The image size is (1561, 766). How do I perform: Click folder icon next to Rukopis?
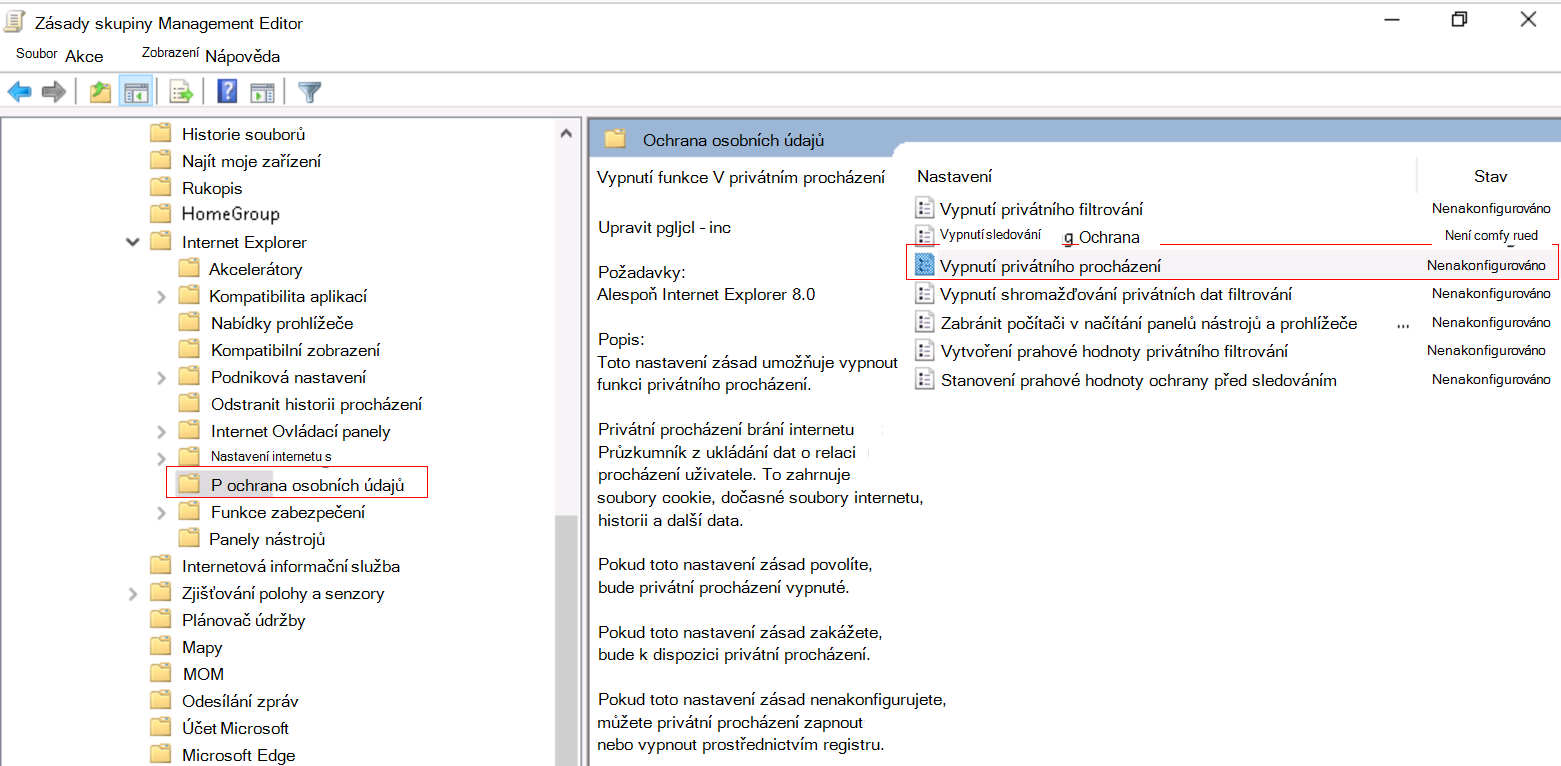[x=161, y=188]
